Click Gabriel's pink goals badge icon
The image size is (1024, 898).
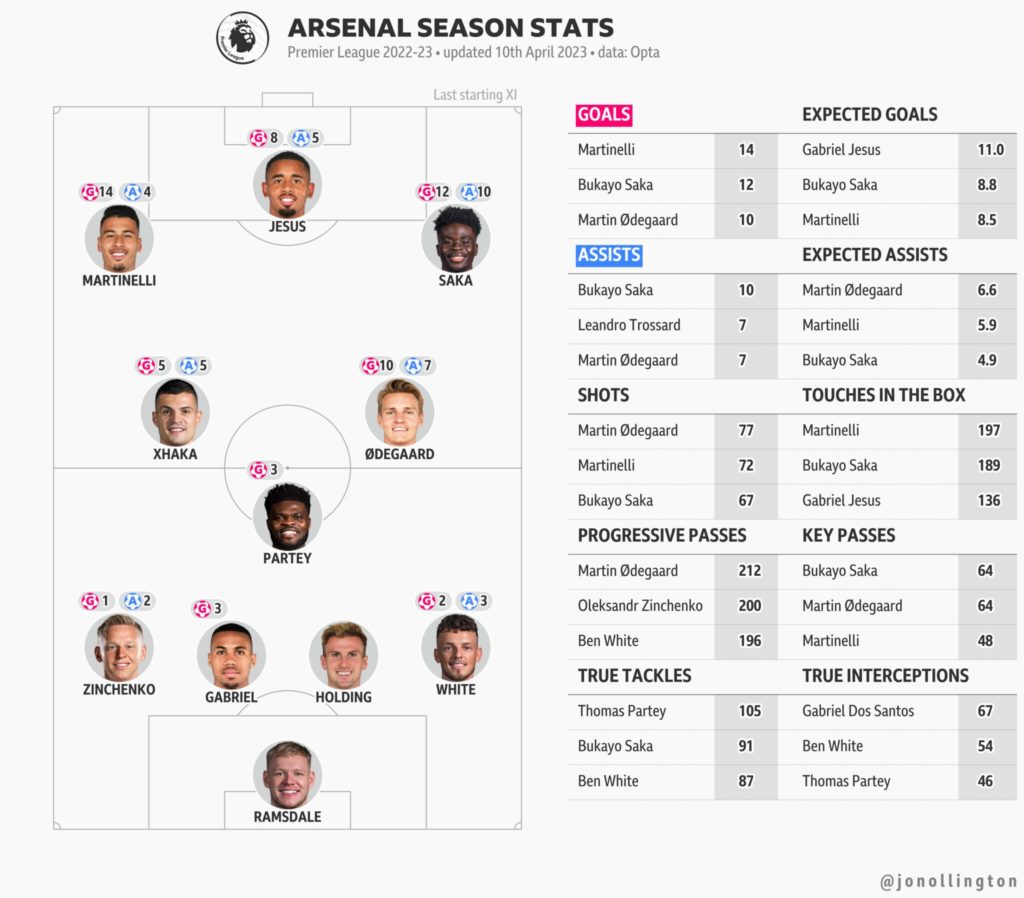[202, 608]
